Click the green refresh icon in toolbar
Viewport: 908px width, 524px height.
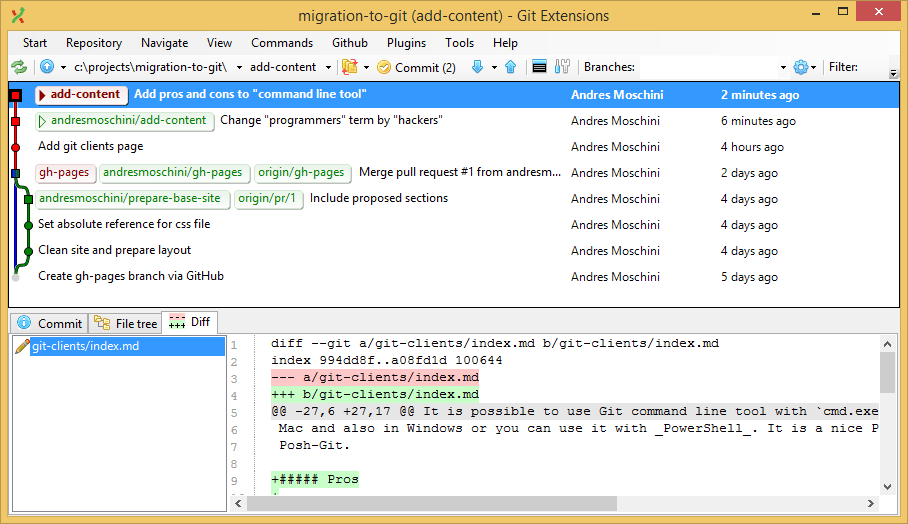point(19,67)
